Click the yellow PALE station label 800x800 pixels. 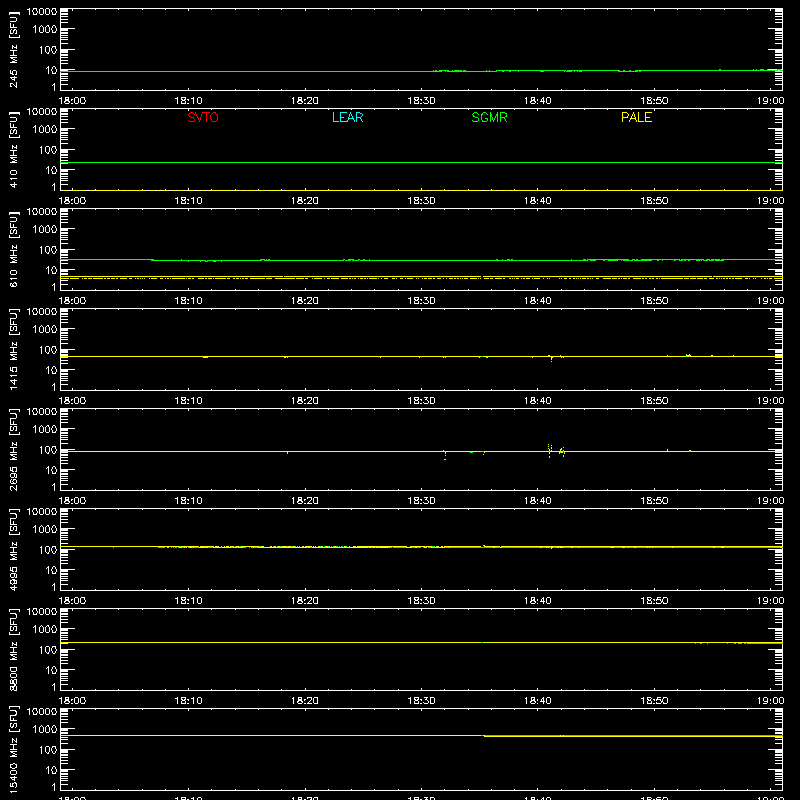click(x=636, y=117)
